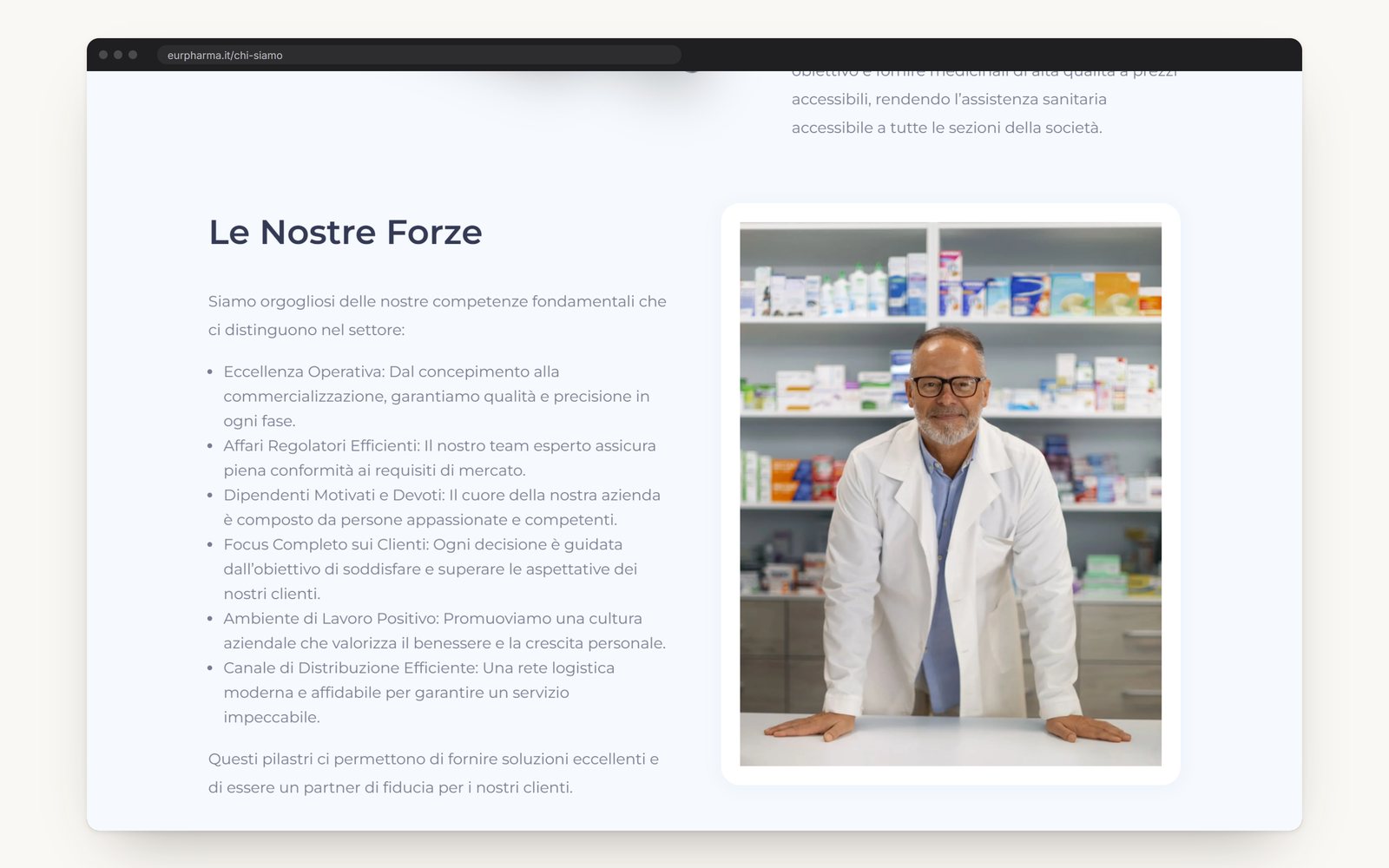This screenshot has height=868, width=1389.
Task: Click the 'Focus Completo sui Clienti' bullet text
Action: point(431,569)
